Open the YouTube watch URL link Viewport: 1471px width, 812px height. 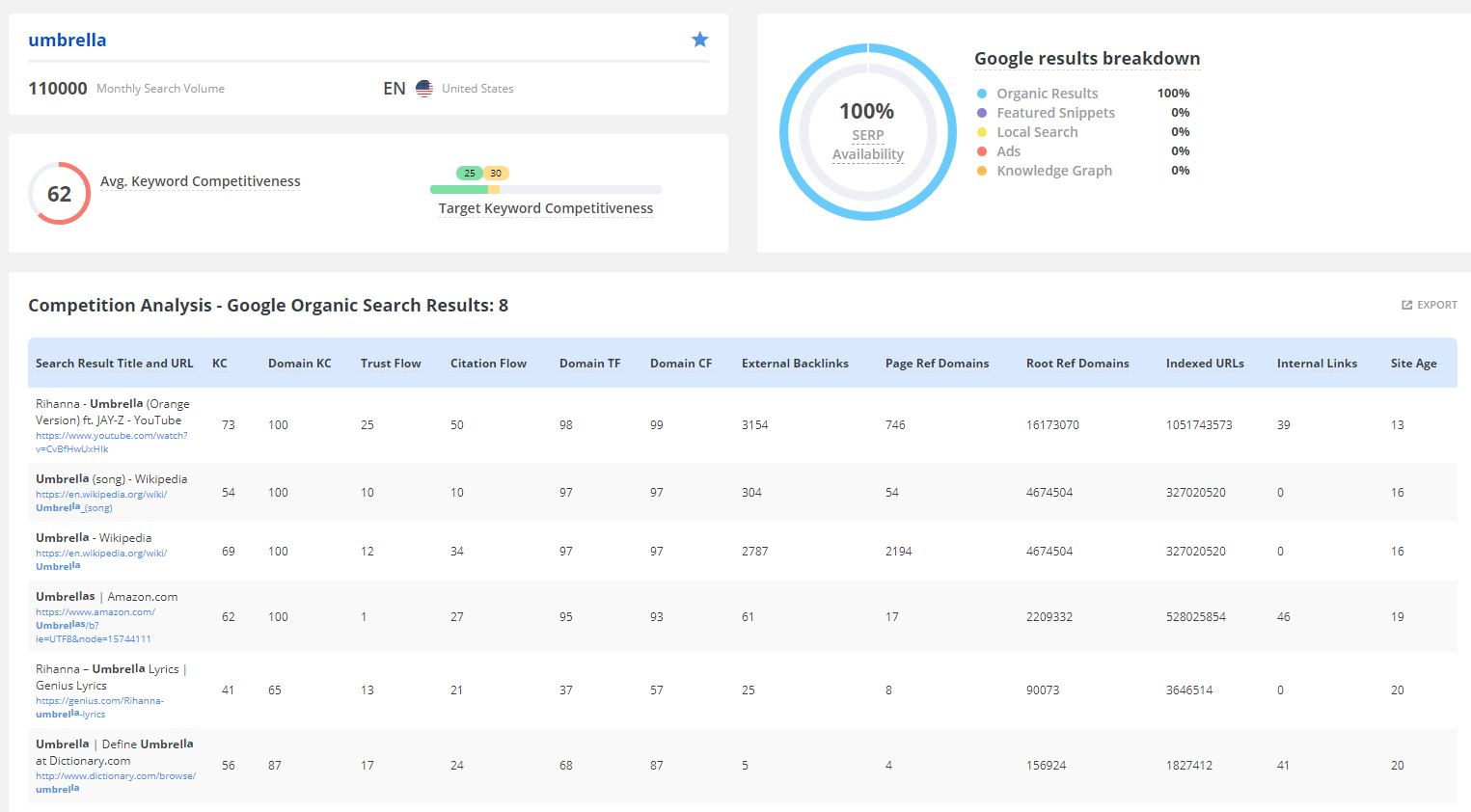pyautogui.click(x=112, y=442)
